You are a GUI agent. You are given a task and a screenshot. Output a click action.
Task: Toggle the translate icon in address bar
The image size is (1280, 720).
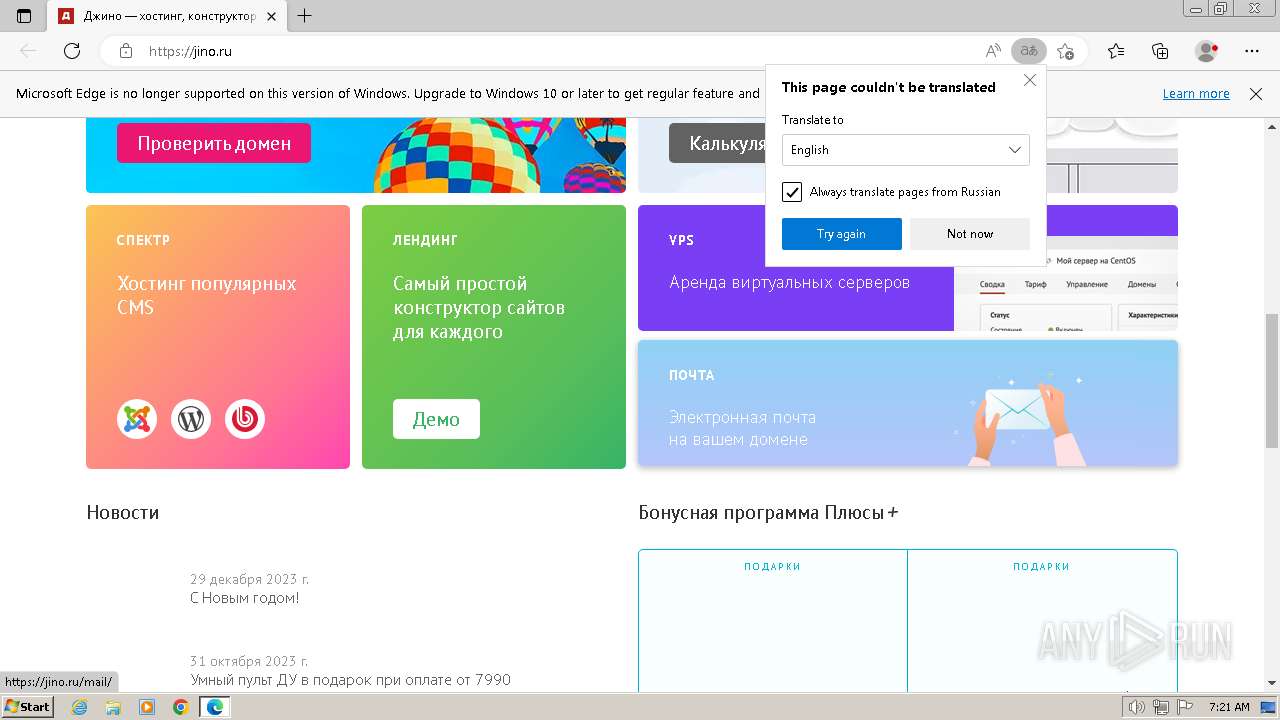coord(1028,51)
